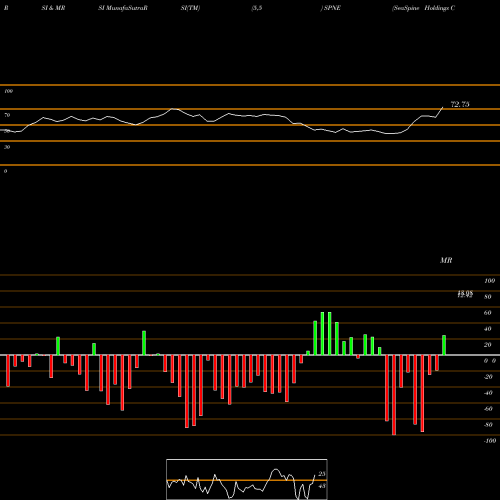Viewport: 500px width, 500px height.
Task: Click the 60 axis label on MR histogram
Action: pyautogui.click(x=488, y=313)
